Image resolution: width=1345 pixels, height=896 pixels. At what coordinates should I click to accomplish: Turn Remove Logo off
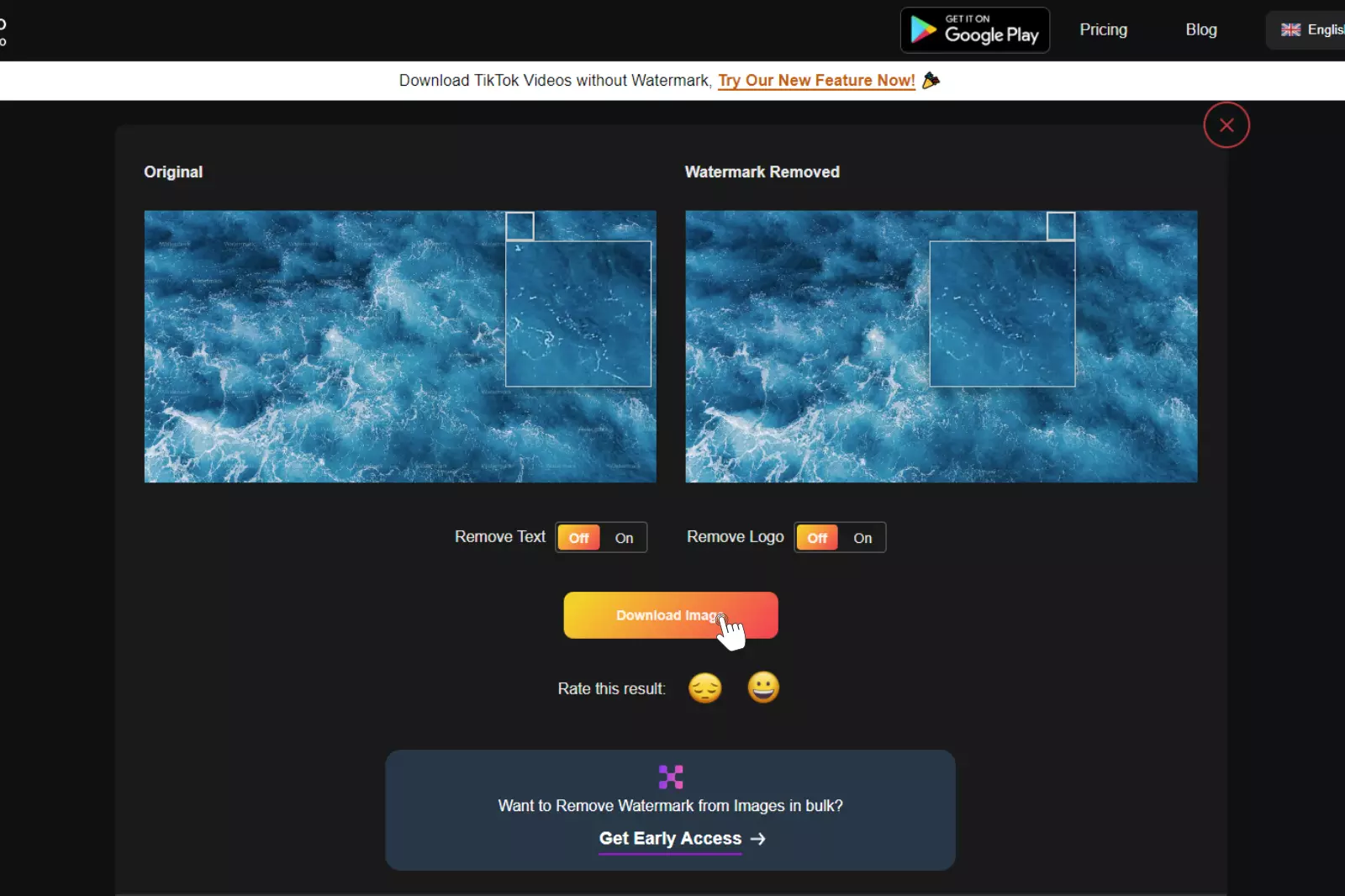pyautogui.click(x=818, y=538)
